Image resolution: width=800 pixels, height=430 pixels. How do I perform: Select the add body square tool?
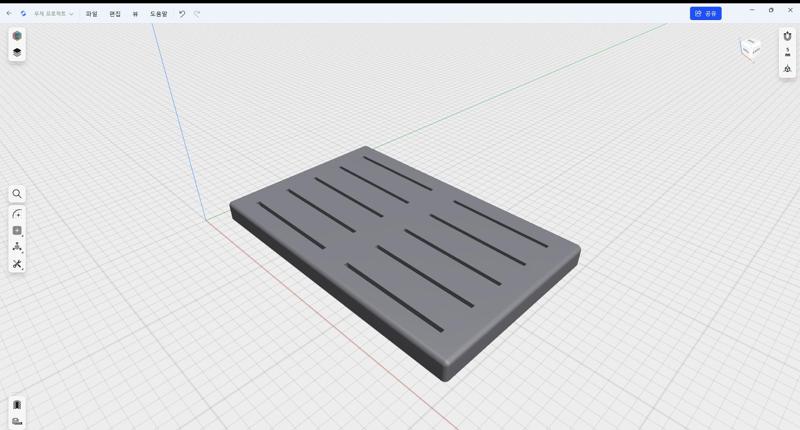[17, 231]
